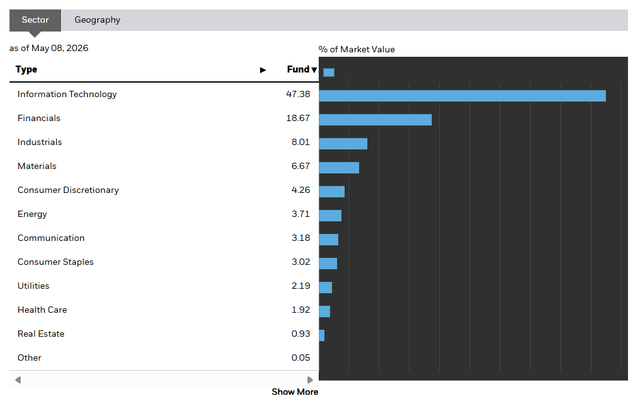This screenshot has height=396, width=640.
Task: Click the 3.18 fund value
Action: coord(300,238)
